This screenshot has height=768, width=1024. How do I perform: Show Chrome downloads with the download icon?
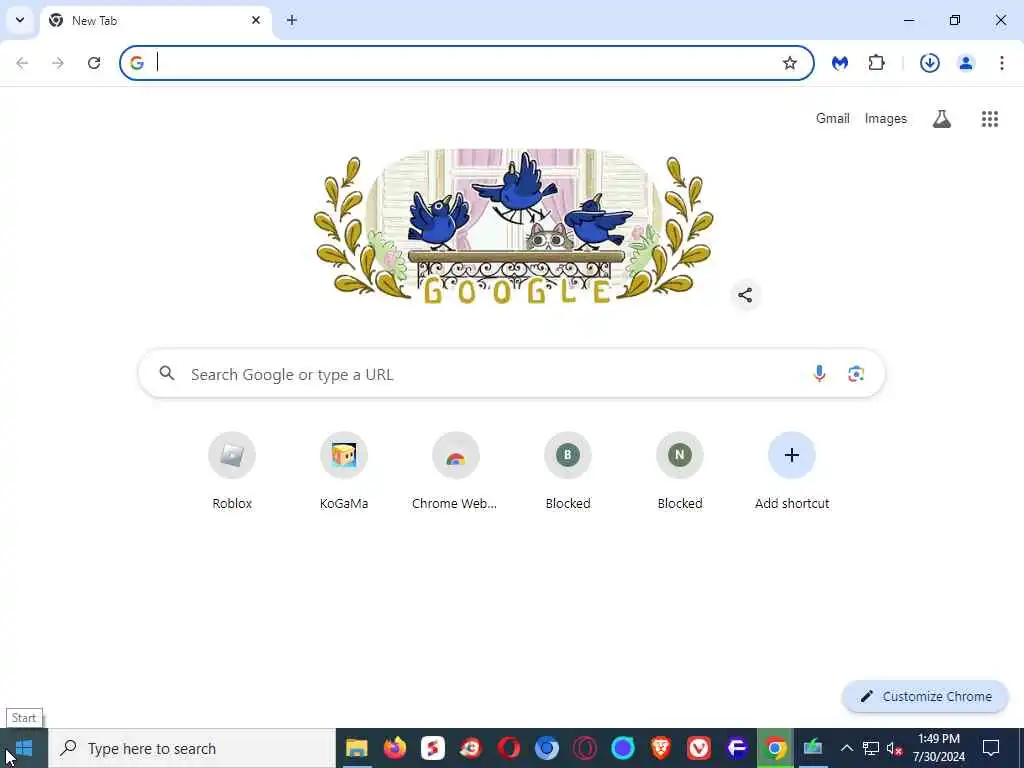[929, 63]
